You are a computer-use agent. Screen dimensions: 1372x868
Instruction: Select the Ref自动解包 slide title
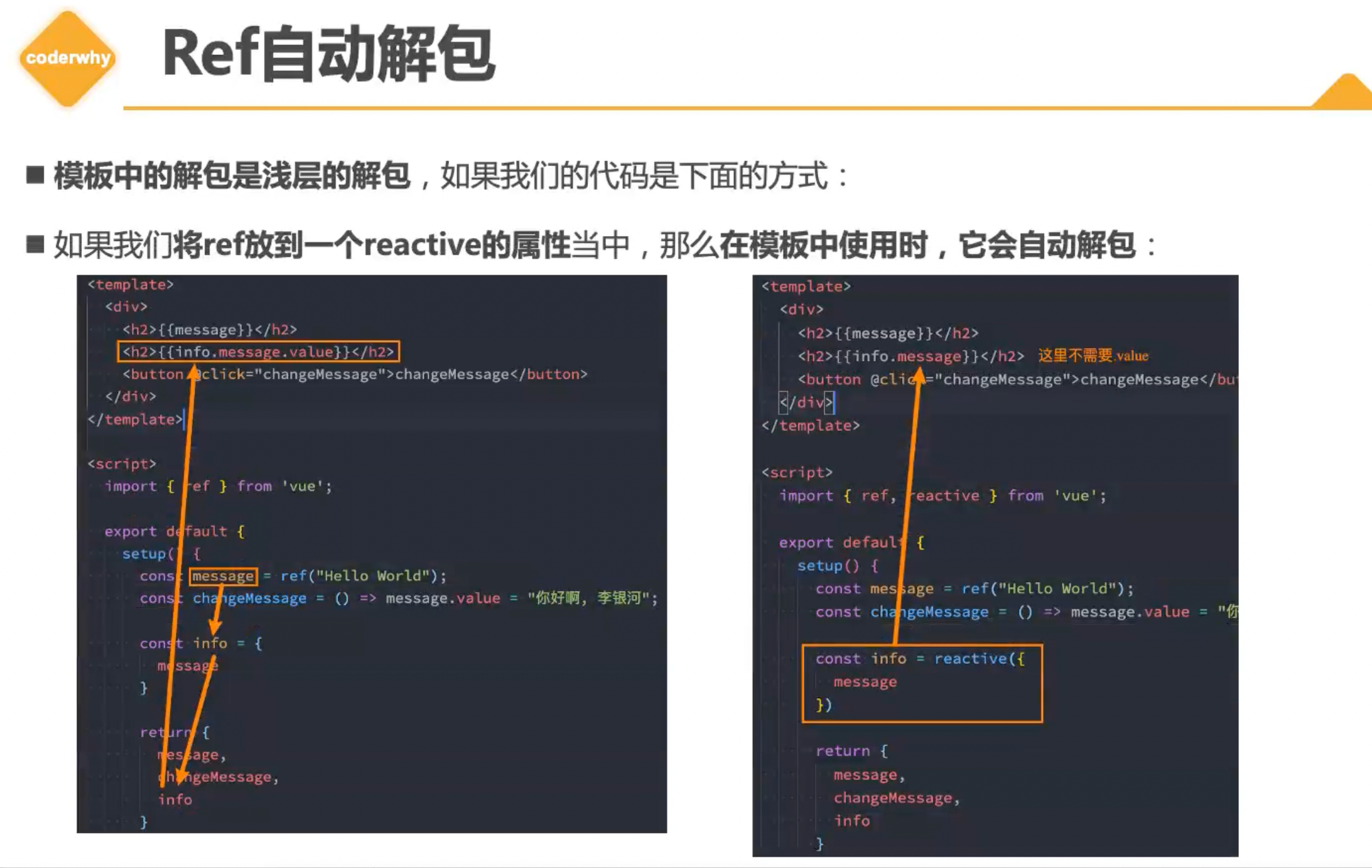329,54
